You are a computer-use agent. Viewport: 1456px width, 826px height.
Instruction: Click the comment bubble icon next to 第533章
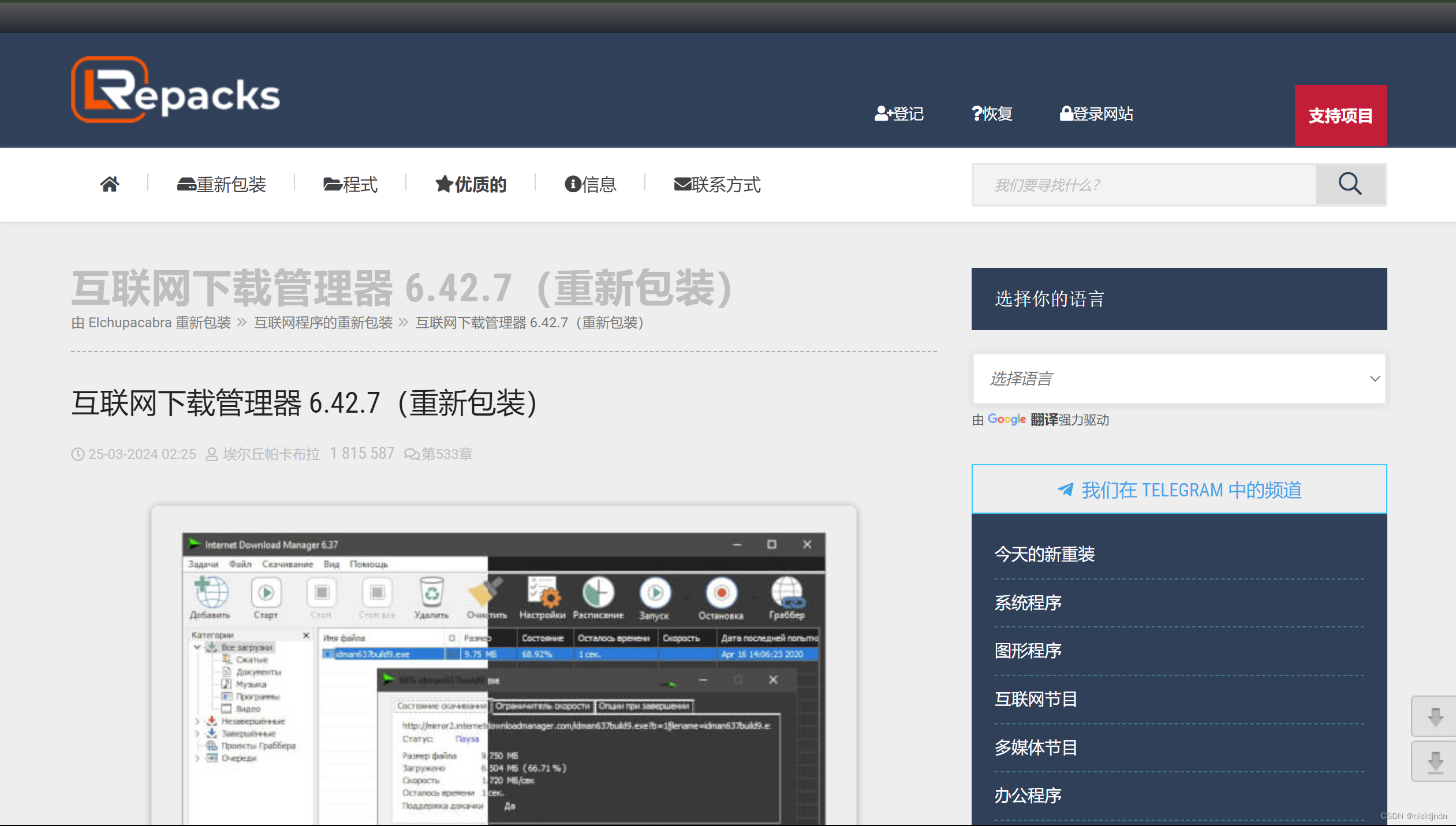(x=411, y=454)
